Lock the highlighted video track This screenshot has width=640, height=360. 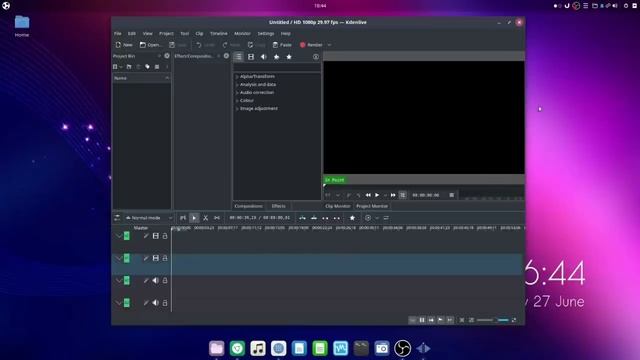[x=165, y=258]
